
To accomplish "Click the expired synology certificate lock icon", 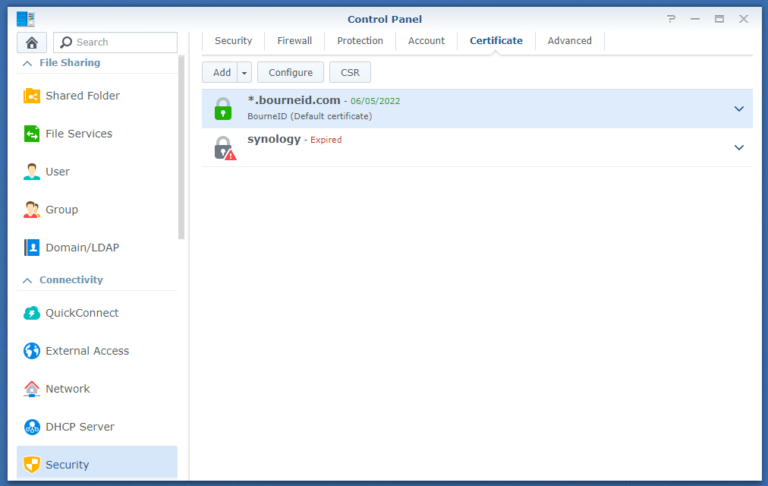I will [x=224, y=148].
